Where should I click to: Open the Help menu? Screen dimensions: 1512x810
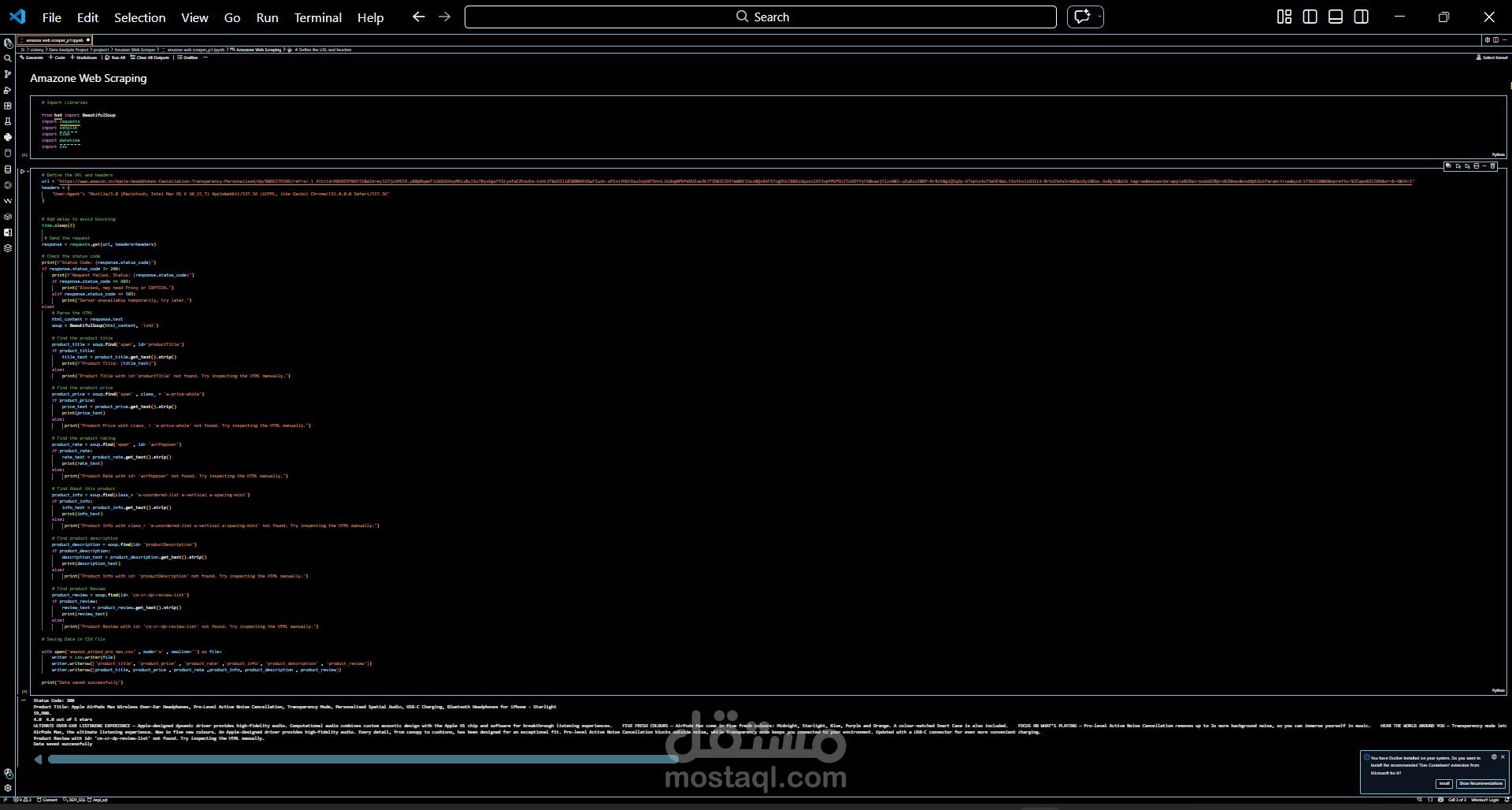click(370, 17)
